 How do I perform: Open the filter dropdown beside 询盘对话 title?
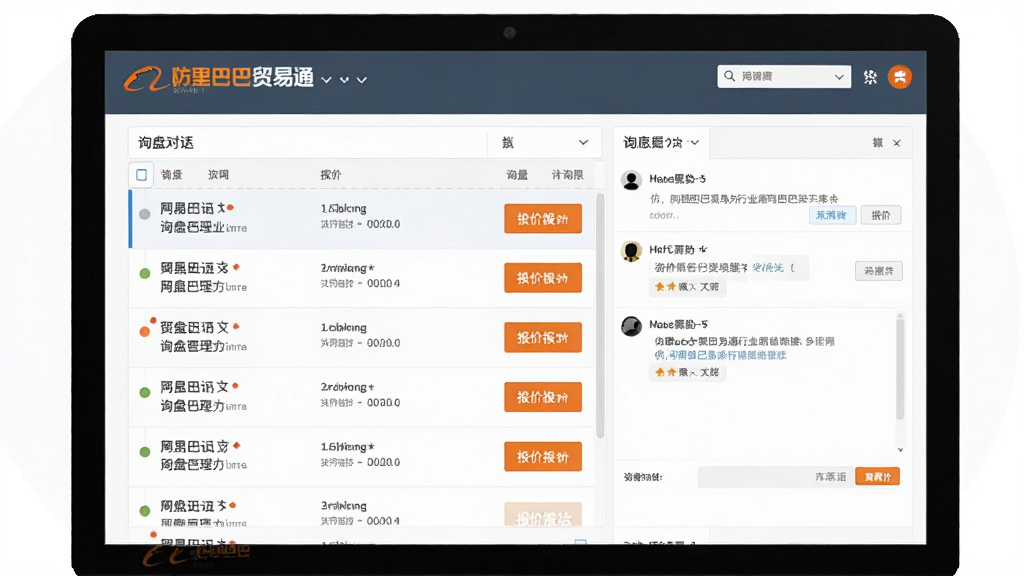[543, 142]
